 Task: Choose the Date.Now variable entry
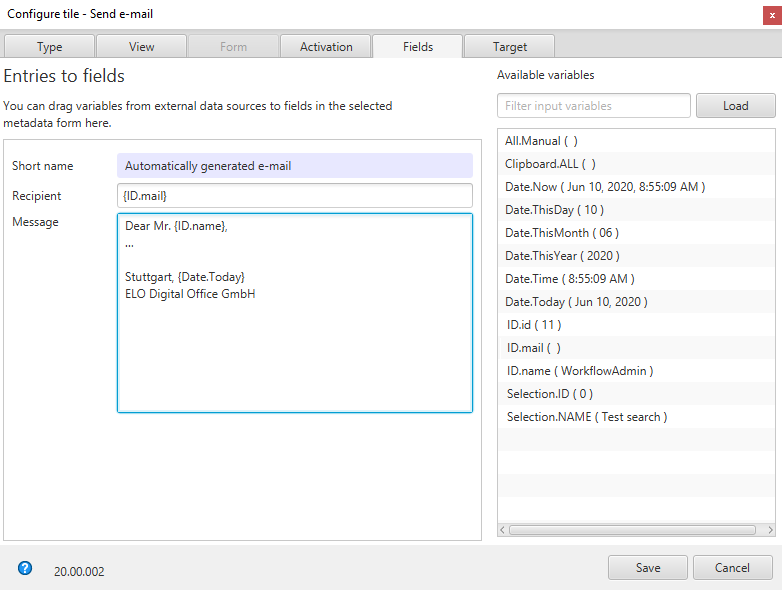[605, 187]
